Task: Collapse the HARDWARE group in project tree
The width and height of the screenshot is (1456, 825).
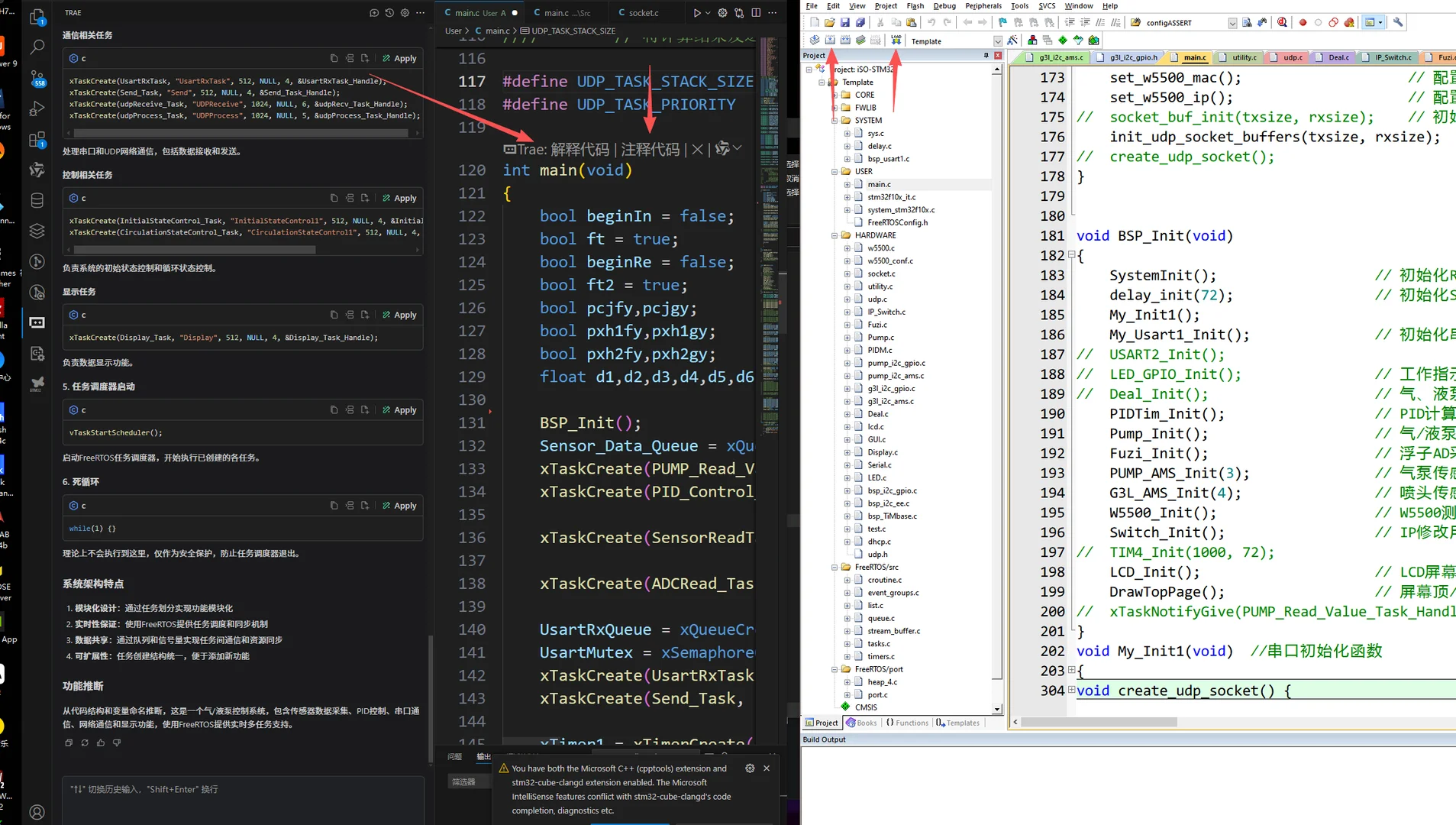Action: pyautogui.click(x=835, y=235)
